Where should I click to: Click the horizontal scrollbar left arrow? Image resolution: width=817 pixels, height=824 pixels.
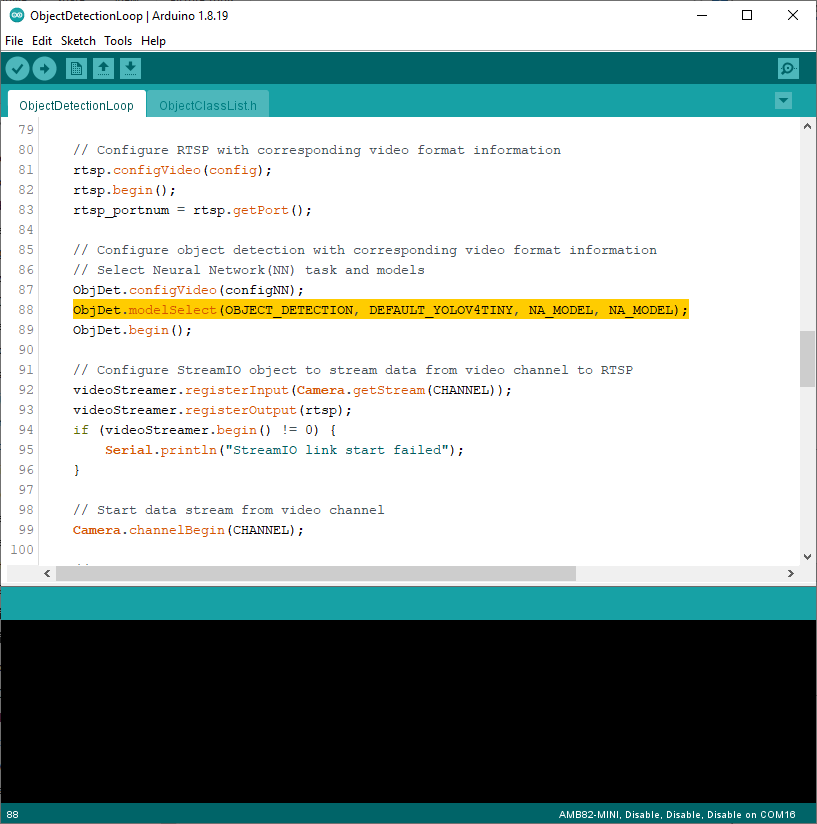click(x=45, y=574)
